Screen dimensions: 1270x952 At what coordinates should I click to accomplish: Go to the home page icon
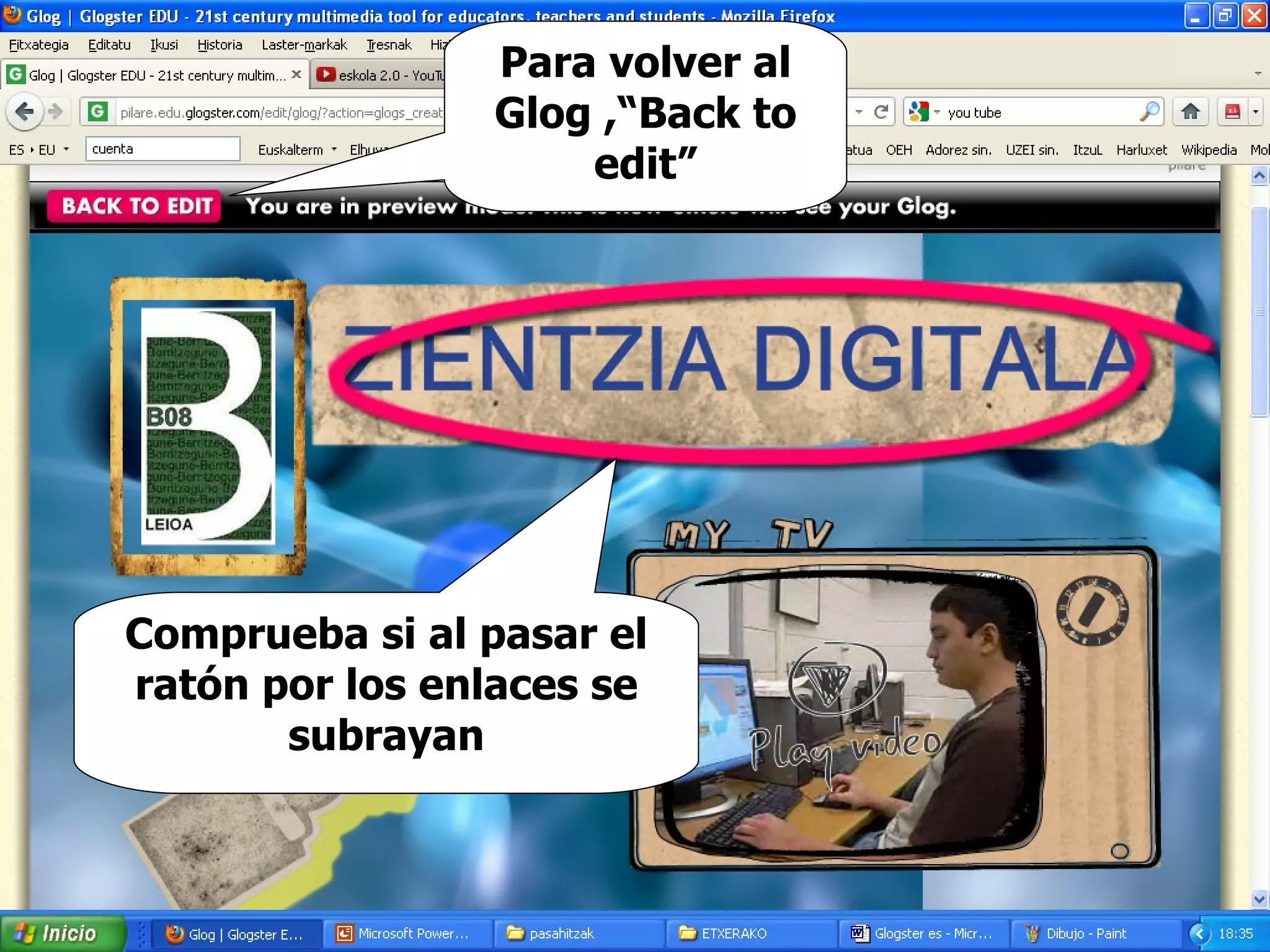(1190, 112)
